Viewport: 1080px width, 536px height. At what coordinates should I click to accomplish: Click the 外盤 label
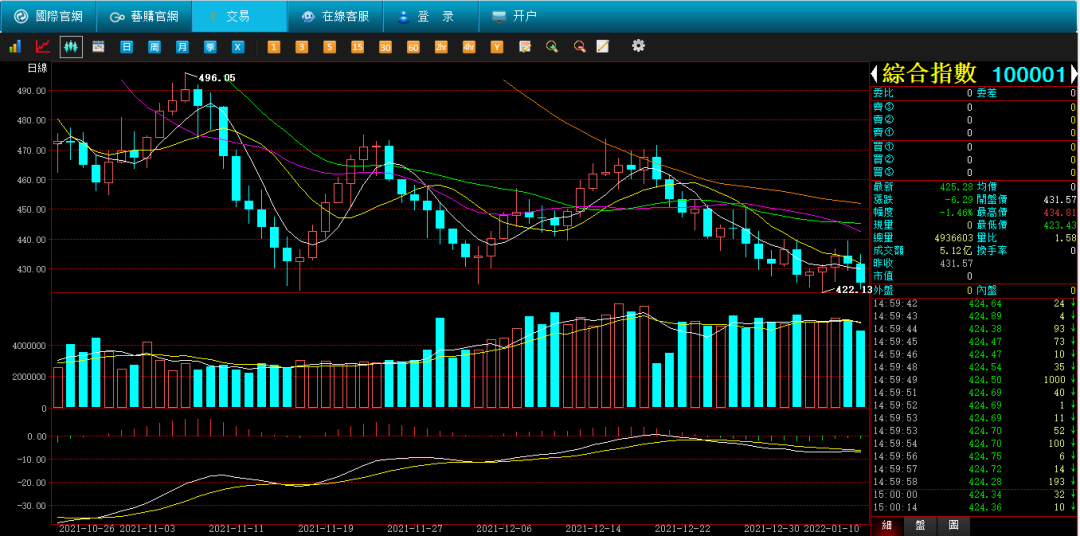pyautogui.click(x=883, y=290)
